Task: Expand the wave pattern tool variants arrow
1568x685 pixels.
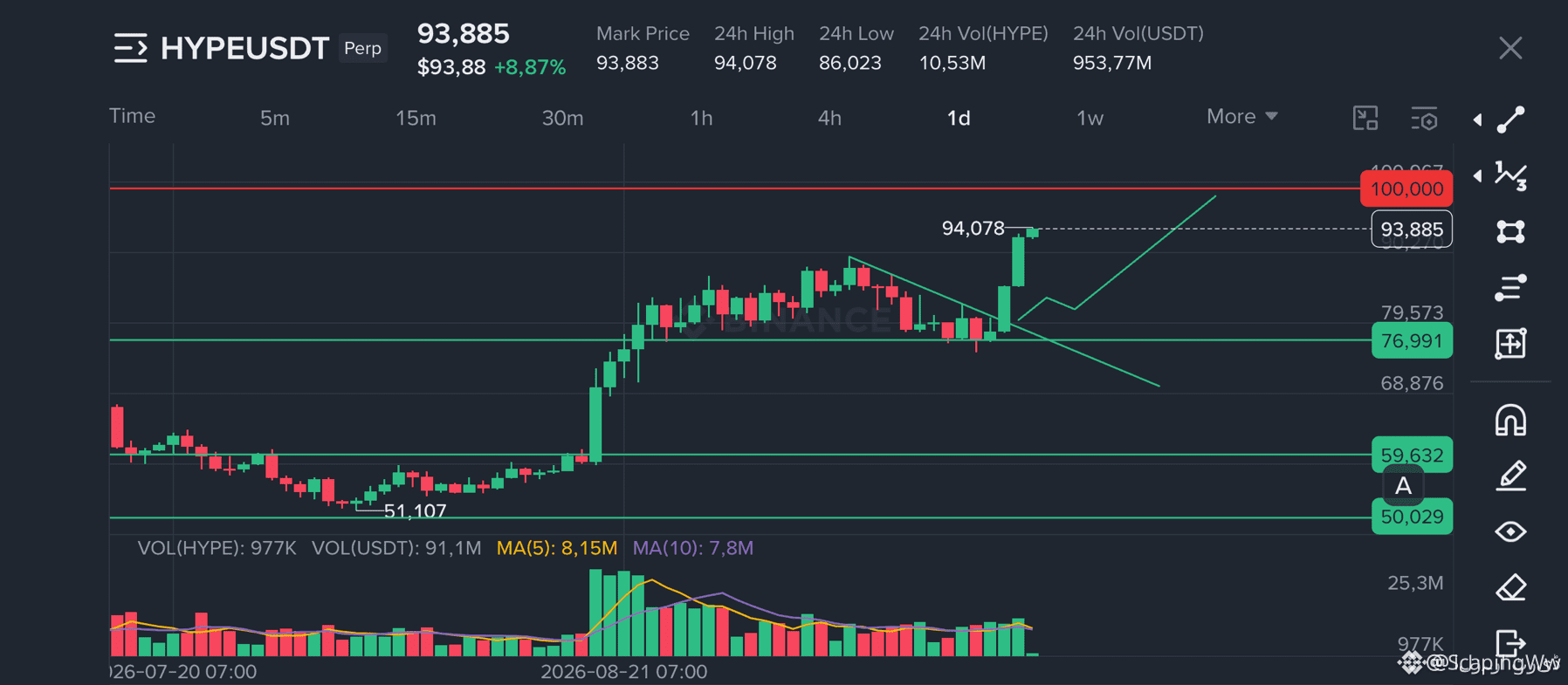Action: [1477, 175]
